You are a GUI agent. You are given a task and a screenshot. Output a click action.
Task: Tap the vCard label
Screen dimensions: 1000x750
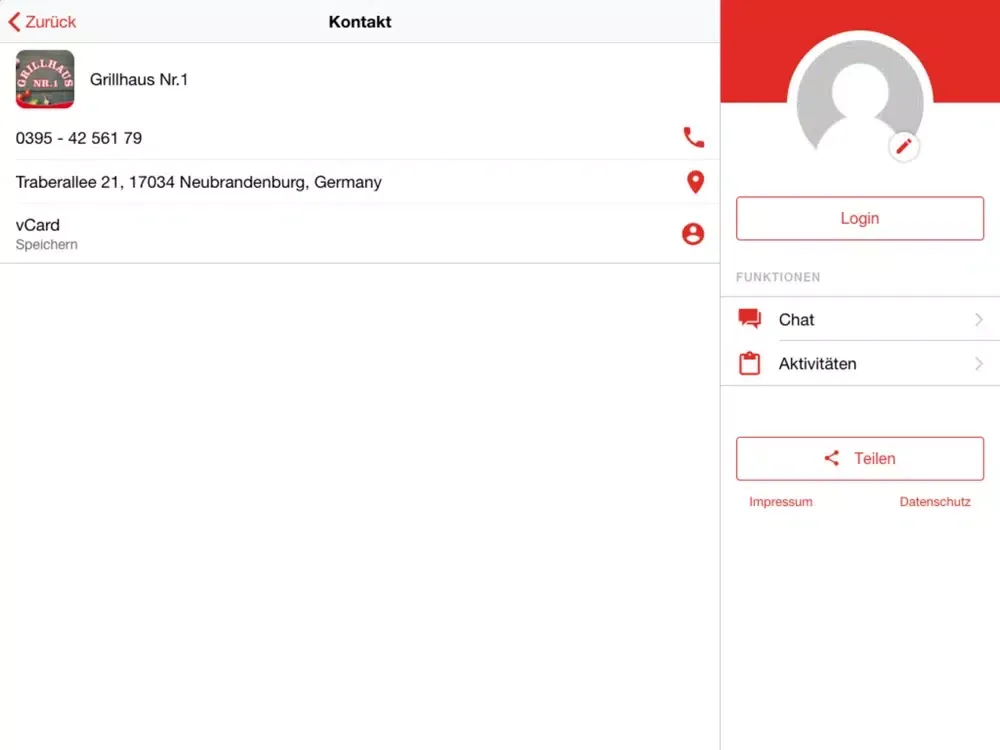(x=38, y=225)
